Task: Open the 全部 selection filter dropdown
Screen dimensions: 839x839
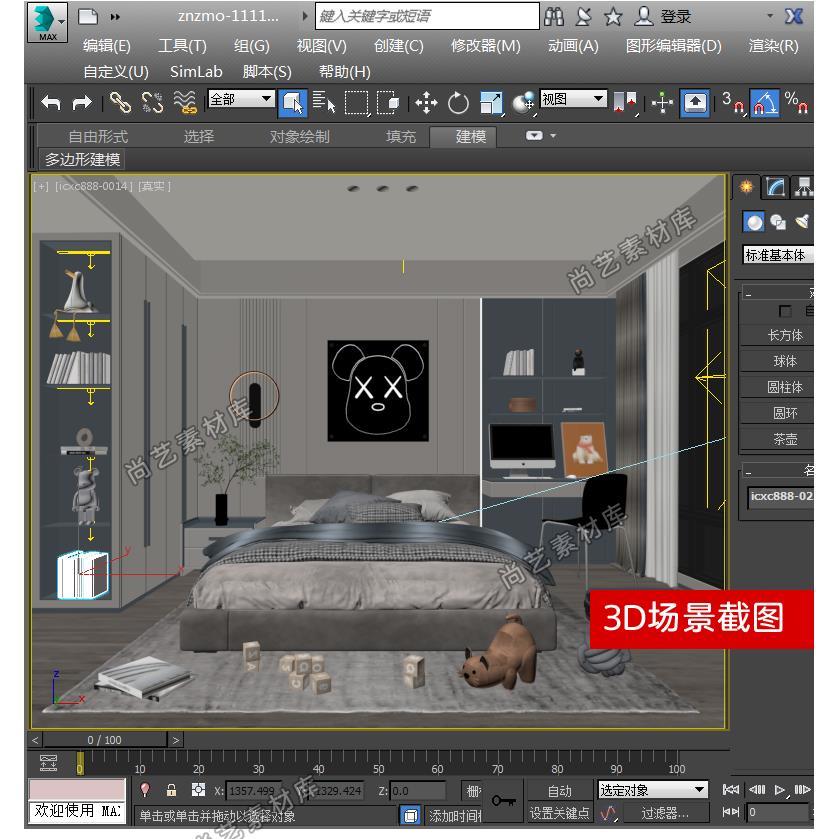Action: coord(241,99)
